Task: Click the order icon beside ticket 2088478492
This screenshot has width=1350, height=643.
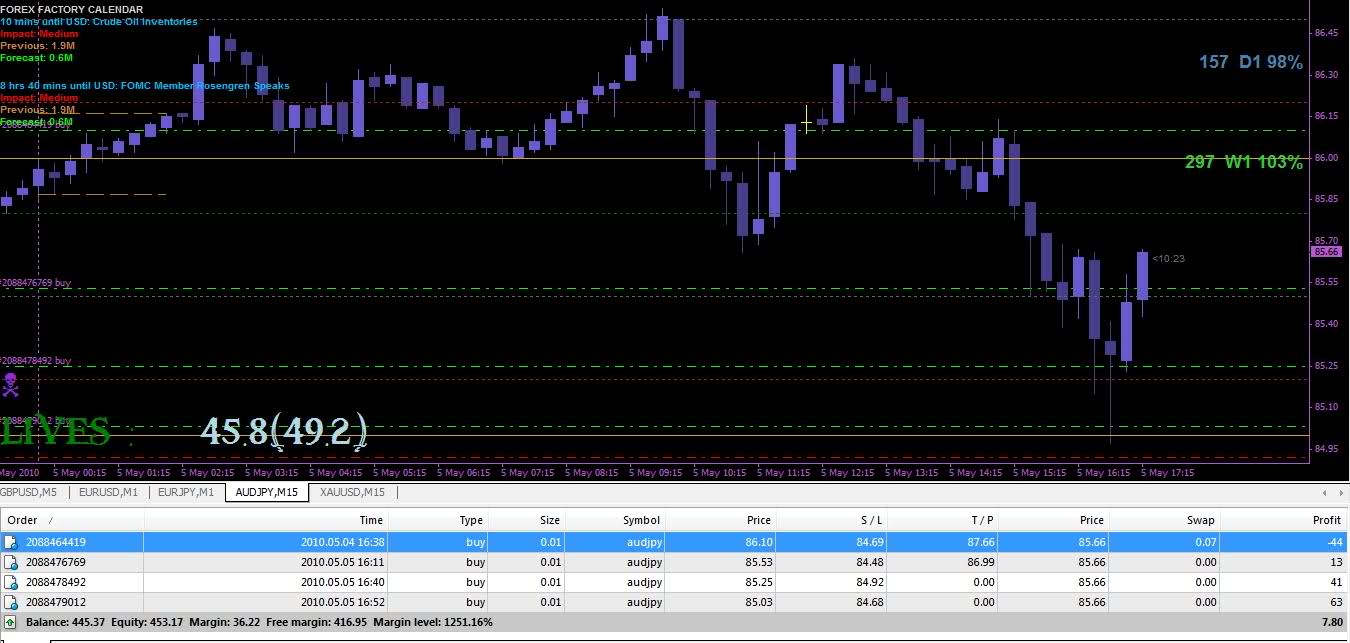Action: coord(11,582)
